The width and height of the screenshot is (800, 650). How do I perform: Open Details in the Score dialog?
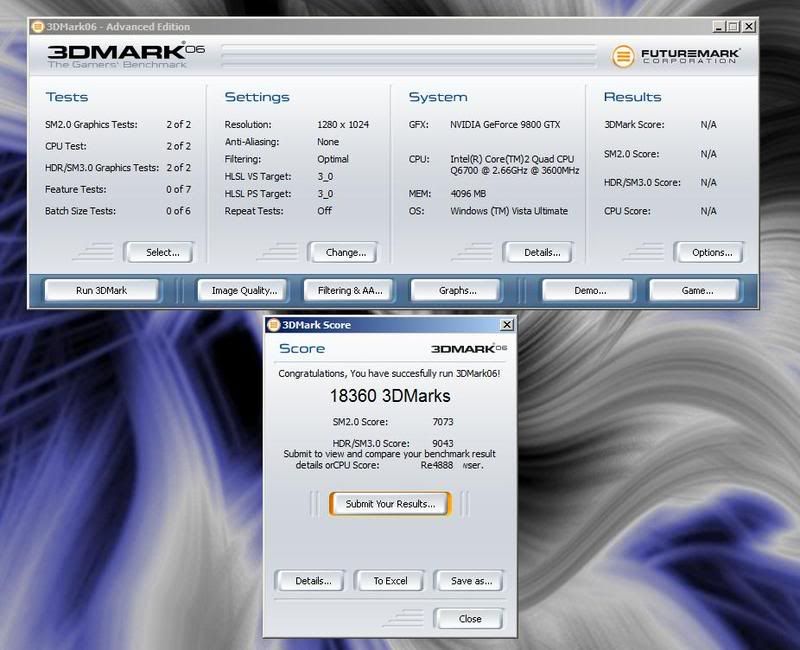(x=310, y=581)
